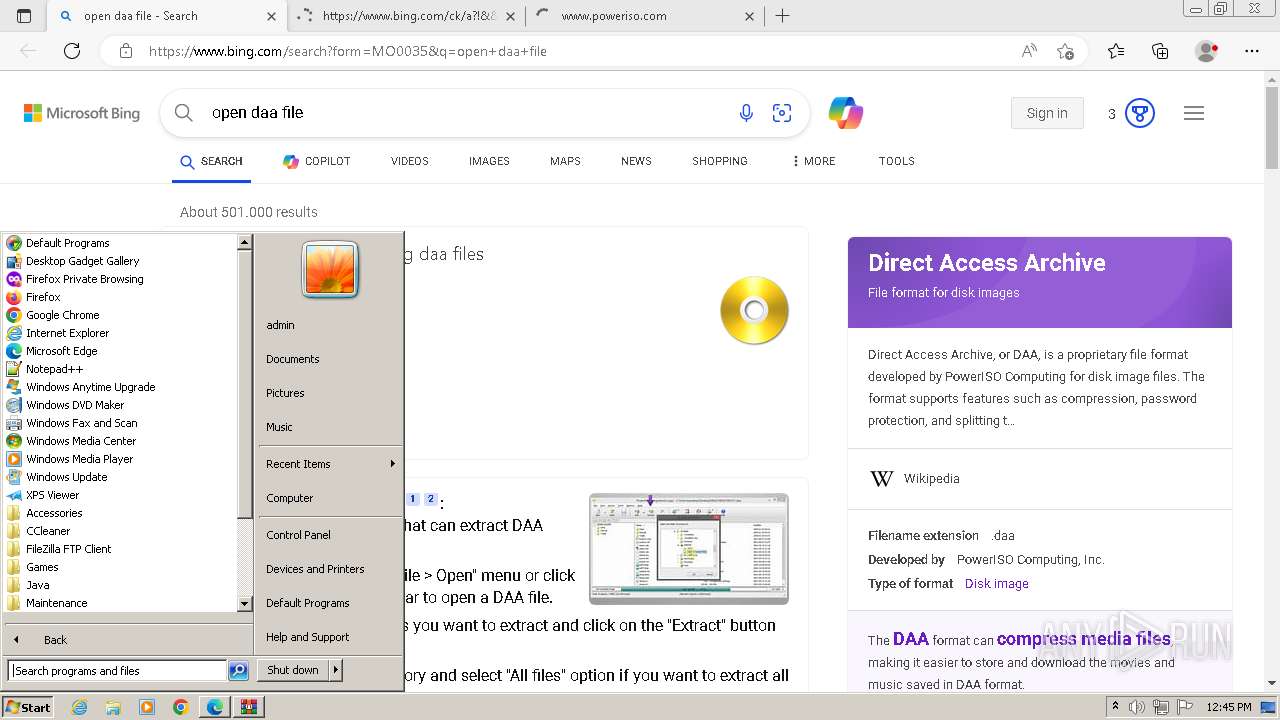Click the Windows Start button
This screenshot has width=1280, height=720.
click(28, 707)
